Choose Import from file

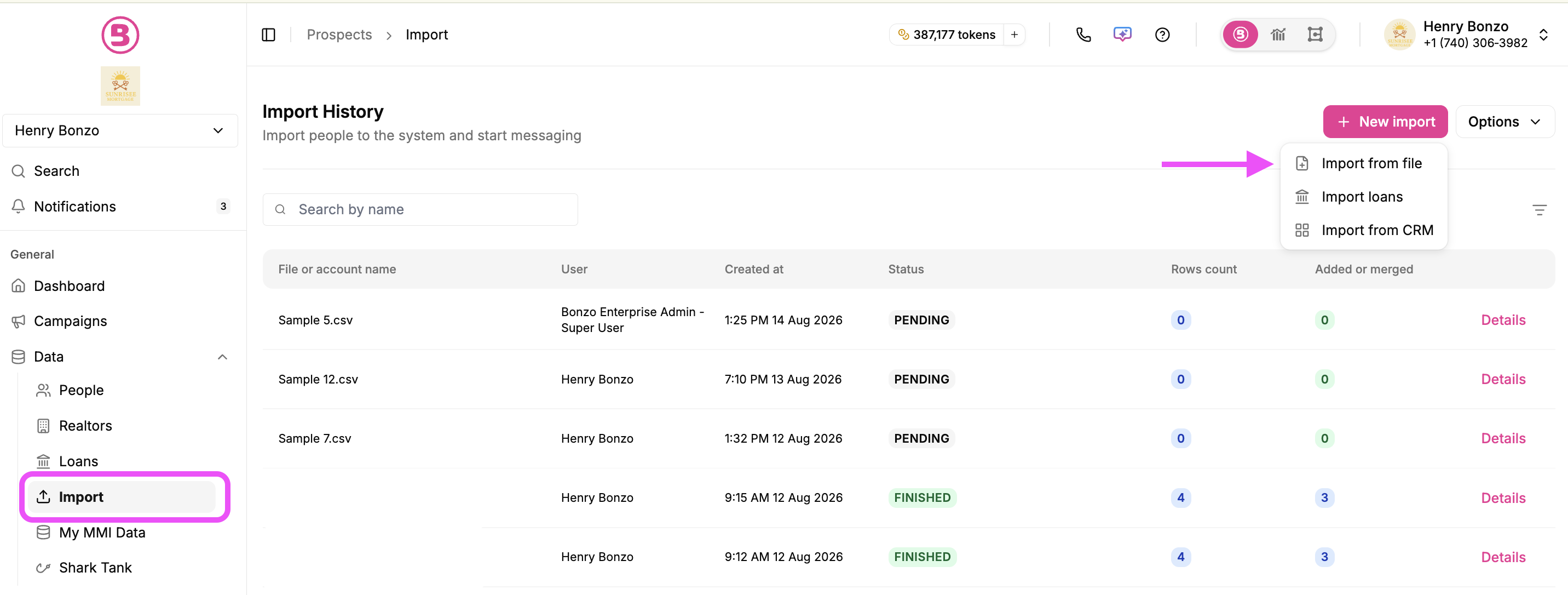(1363, 163)
